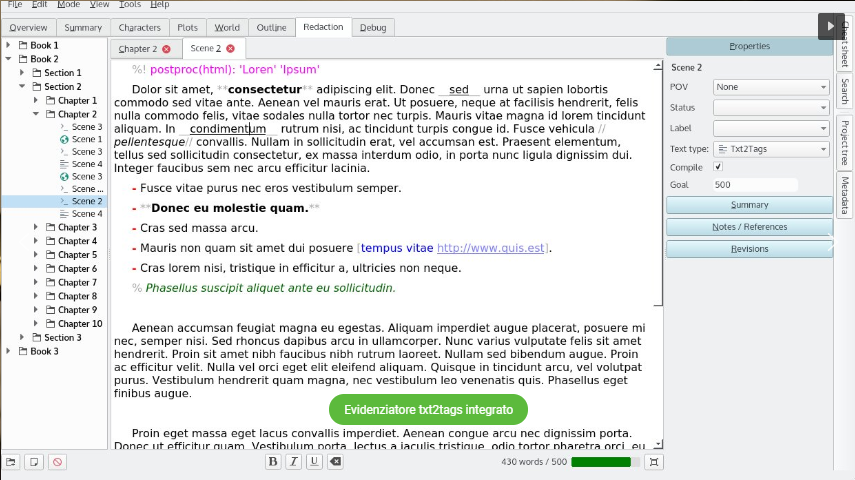Screen dimensions: 855x480
Task: Enter fullscreen editing mode icon
Action: pos(653,462)
